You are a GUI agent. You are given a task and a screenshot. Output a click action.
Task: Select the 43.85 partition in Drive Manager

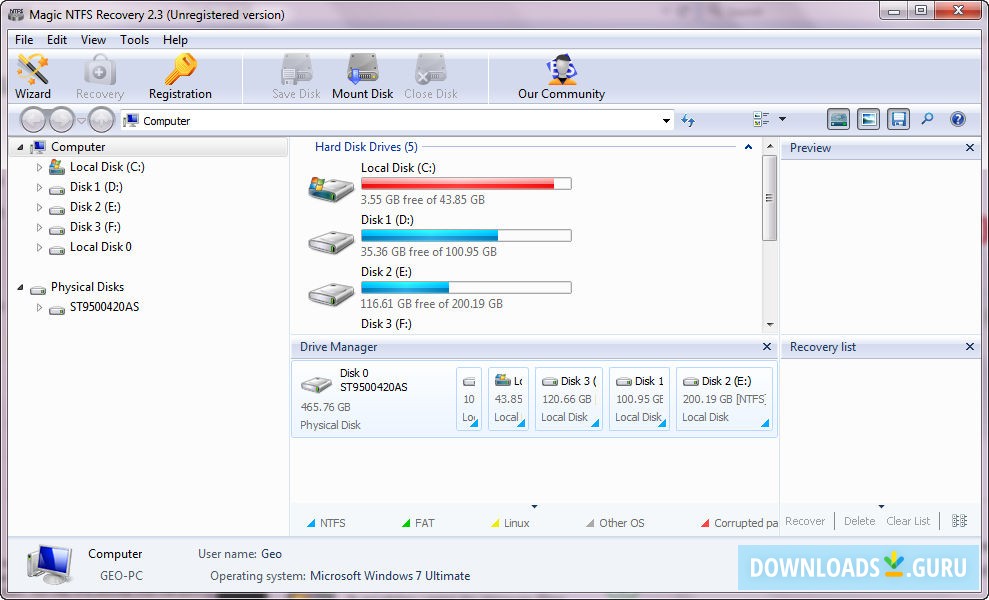coord(508,399)
